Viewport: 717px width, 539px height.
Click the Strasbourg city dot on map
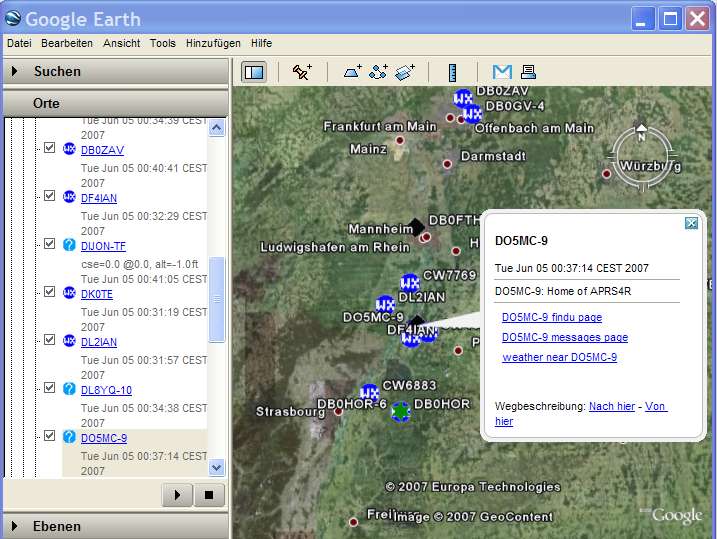tap(338, 412)
